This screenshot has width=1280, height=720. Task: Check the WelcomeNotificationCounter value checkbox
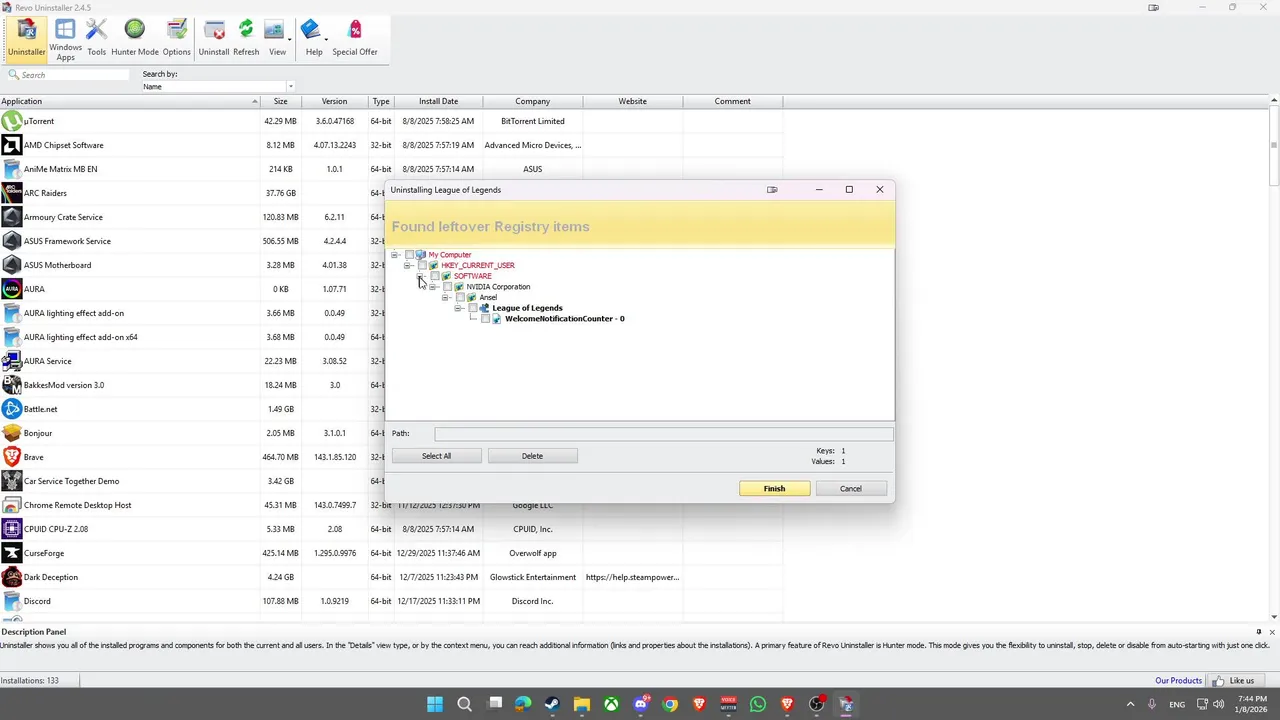[485, 319]
